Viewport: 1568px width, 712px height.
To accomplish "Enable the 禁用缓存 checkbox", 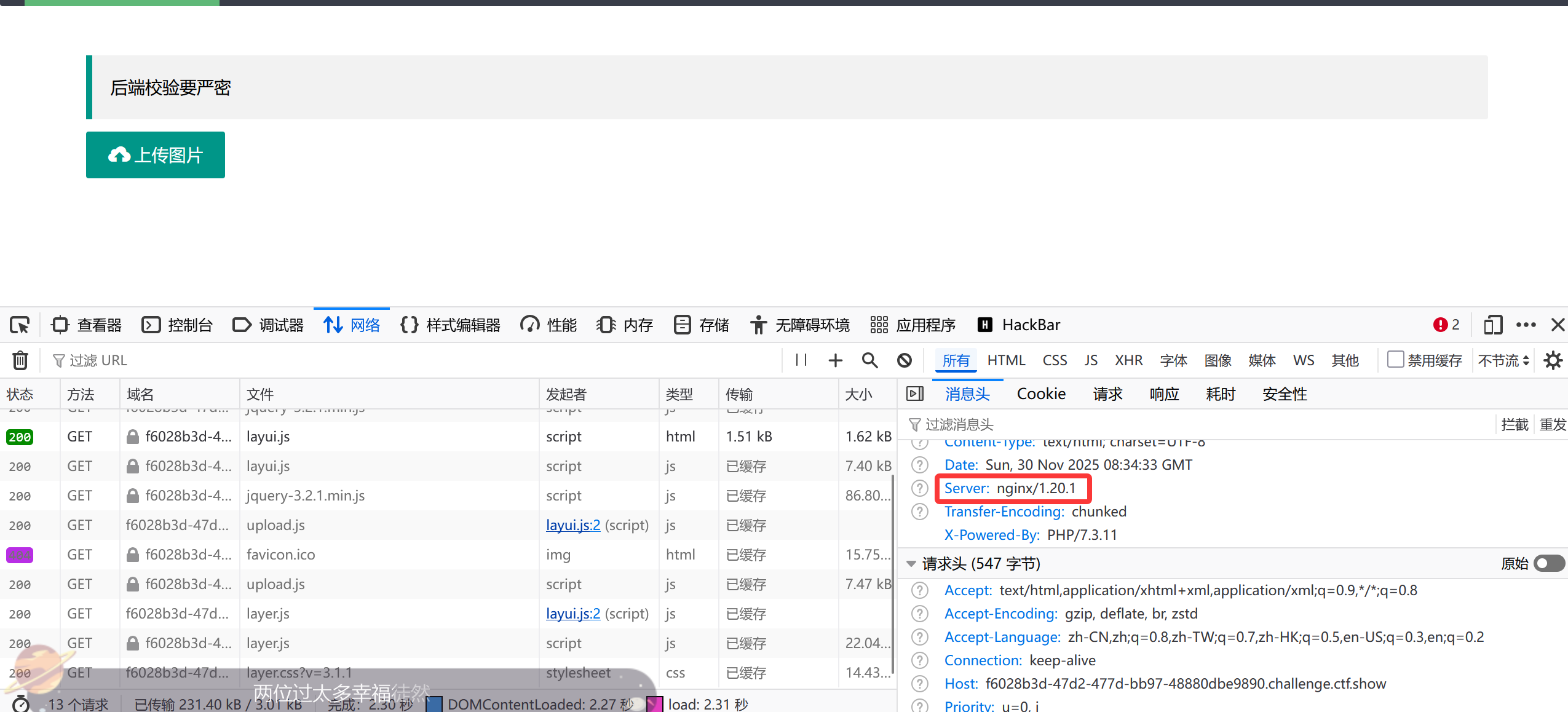I will coord(1396,360).
